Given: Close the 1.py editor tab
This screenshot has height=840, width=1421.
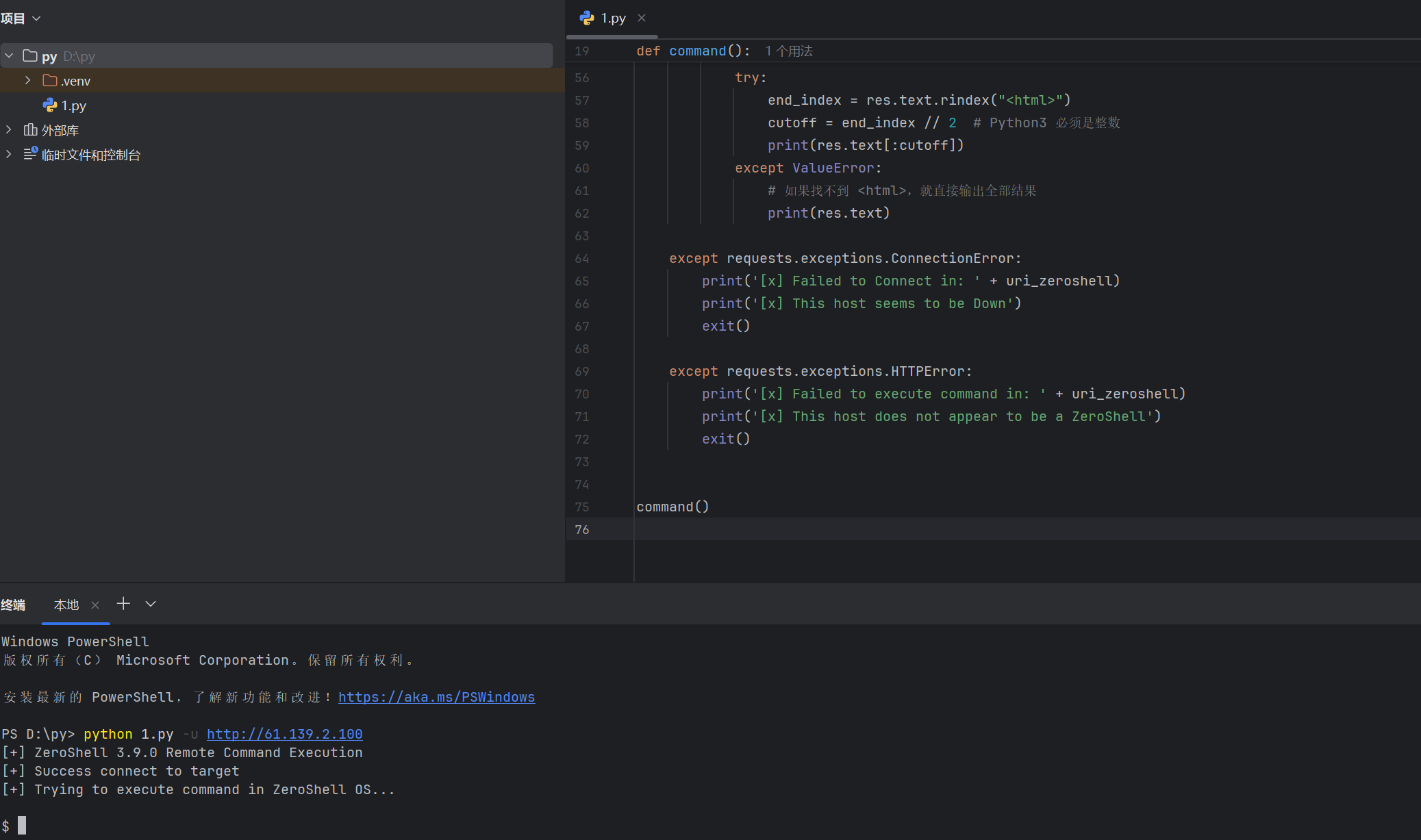Looking at the screenshot, I should [x=642, y=18].
